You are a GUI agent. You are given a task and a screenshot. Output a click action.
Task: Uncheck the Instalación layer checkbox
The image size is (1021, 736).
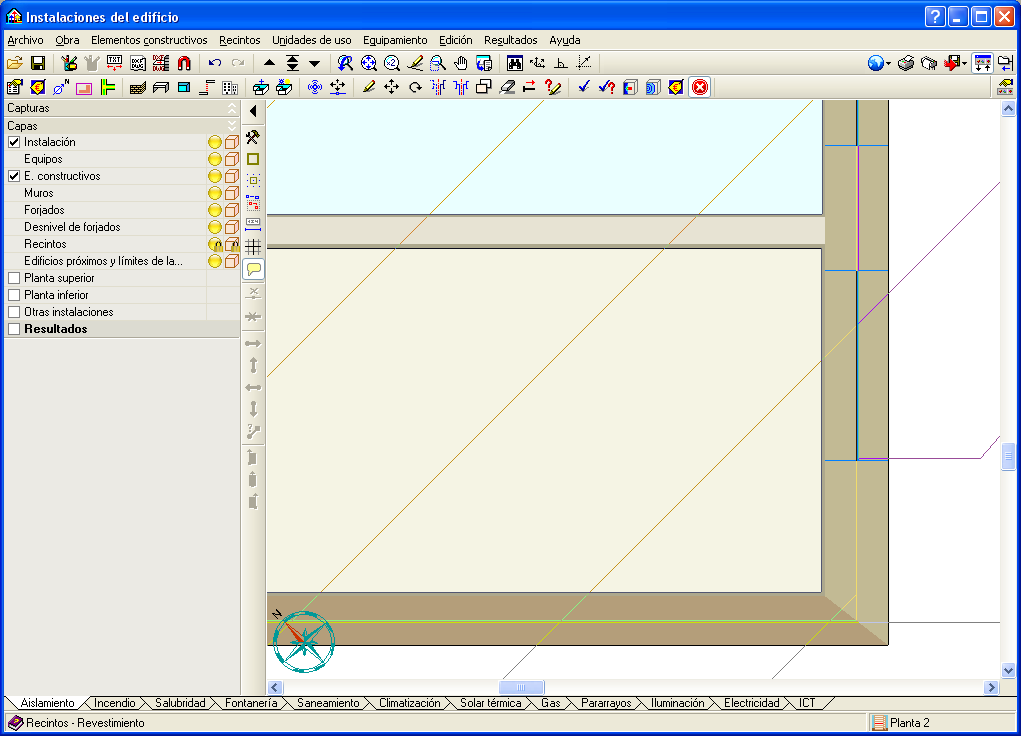(x=14, y=142)
